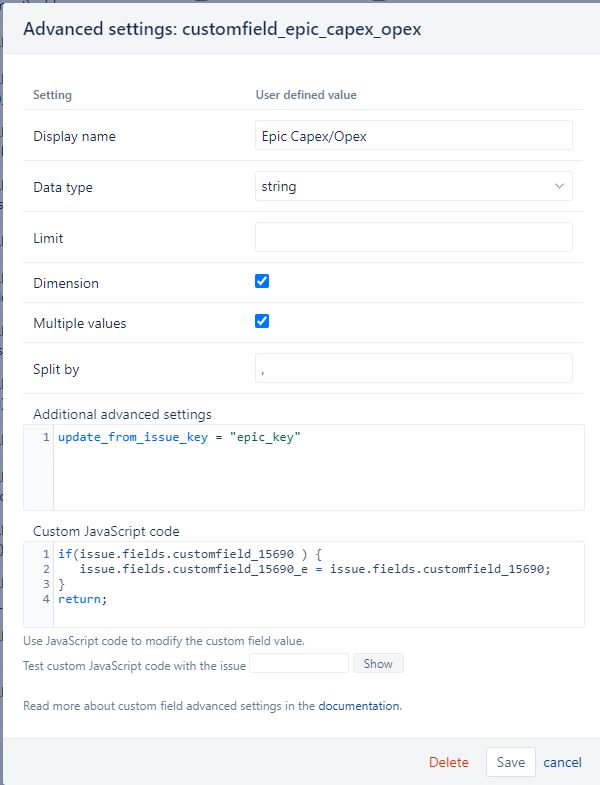Click line 1 of update_from_issue_key code

click(x=179, y=437)
